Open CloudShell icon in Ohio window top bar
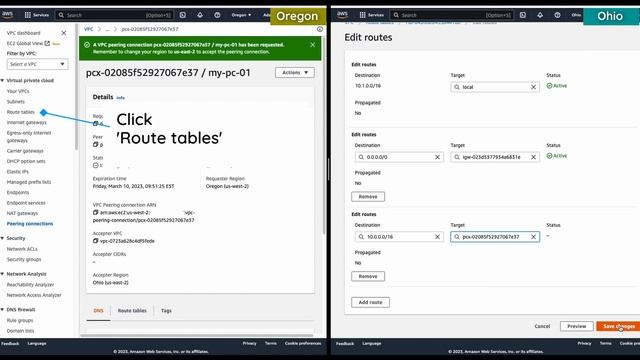Screen dimensions: 640x360 523,15
